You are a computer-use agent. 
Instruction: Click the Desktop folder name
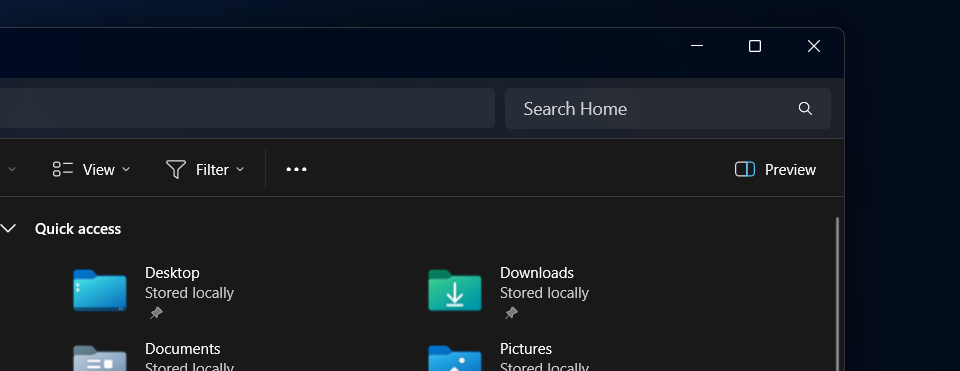(172, 272)
